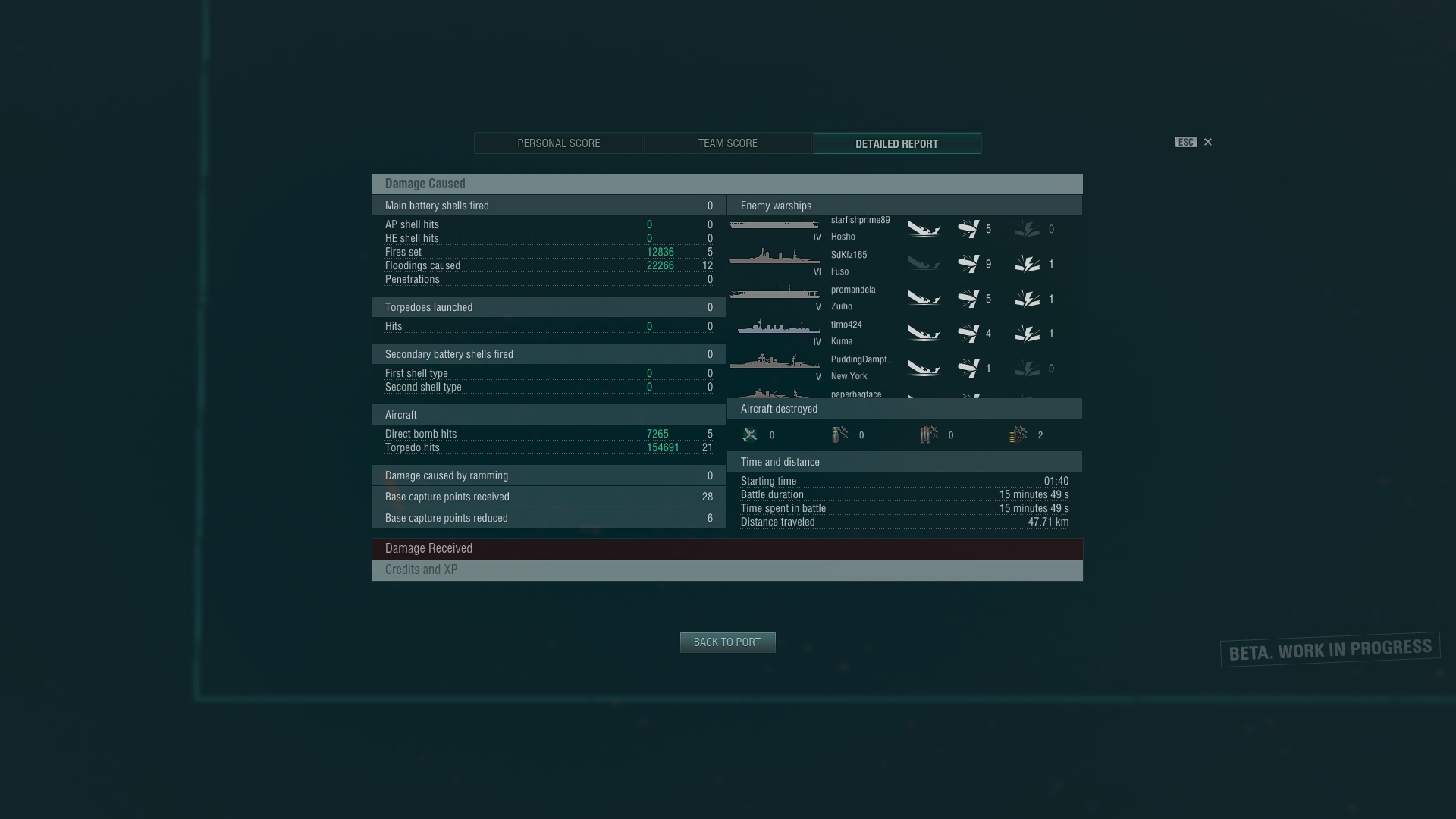Click the Hosho sunk-ship icon
1456x819 pixels.
click(924, 229)
